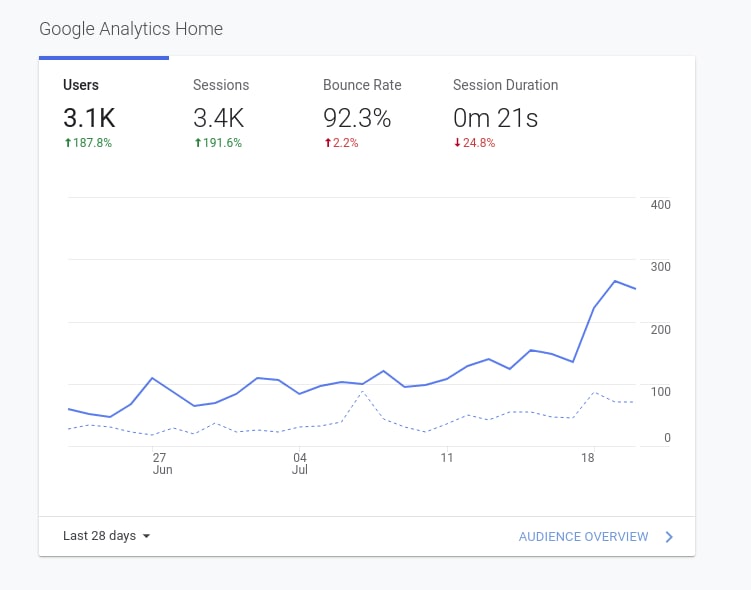This screenshot has height=590, width=751.
Task: Open the Last 28 days date range dropdown
Action: point(106,535)
